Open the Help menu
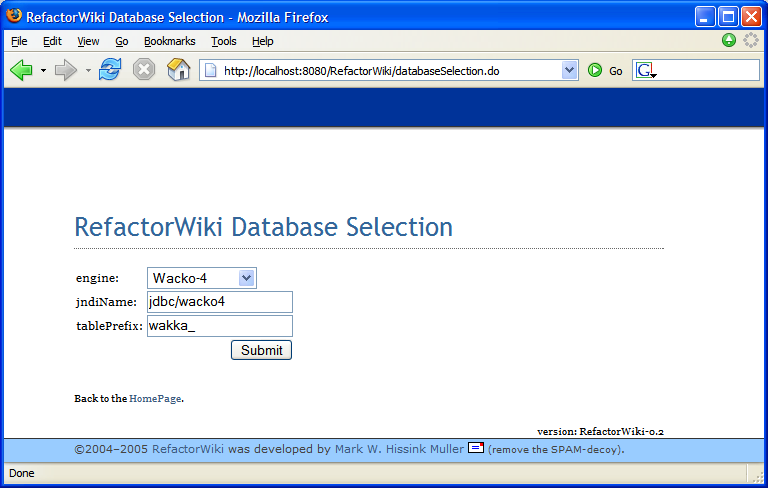Screen dimensions: 768x488 point(263,41)
